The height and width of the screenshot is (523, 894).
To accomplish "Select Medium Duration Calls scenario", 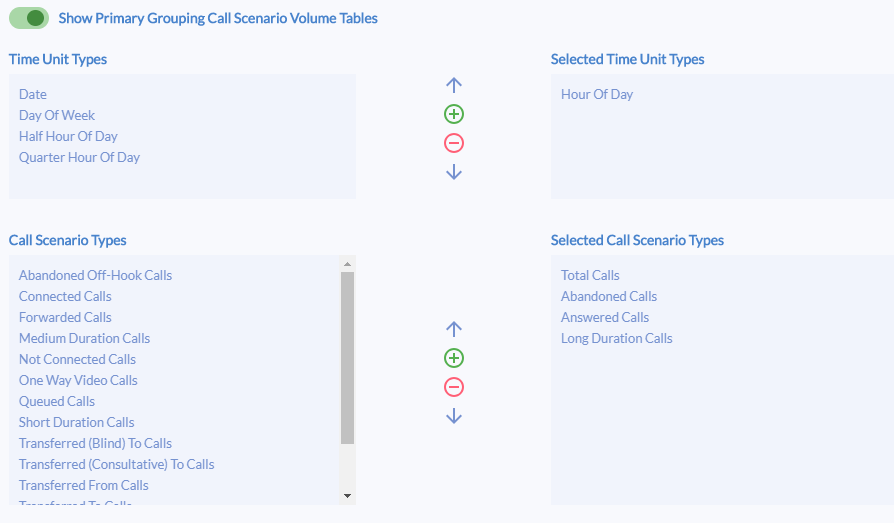I will [84, 338].
